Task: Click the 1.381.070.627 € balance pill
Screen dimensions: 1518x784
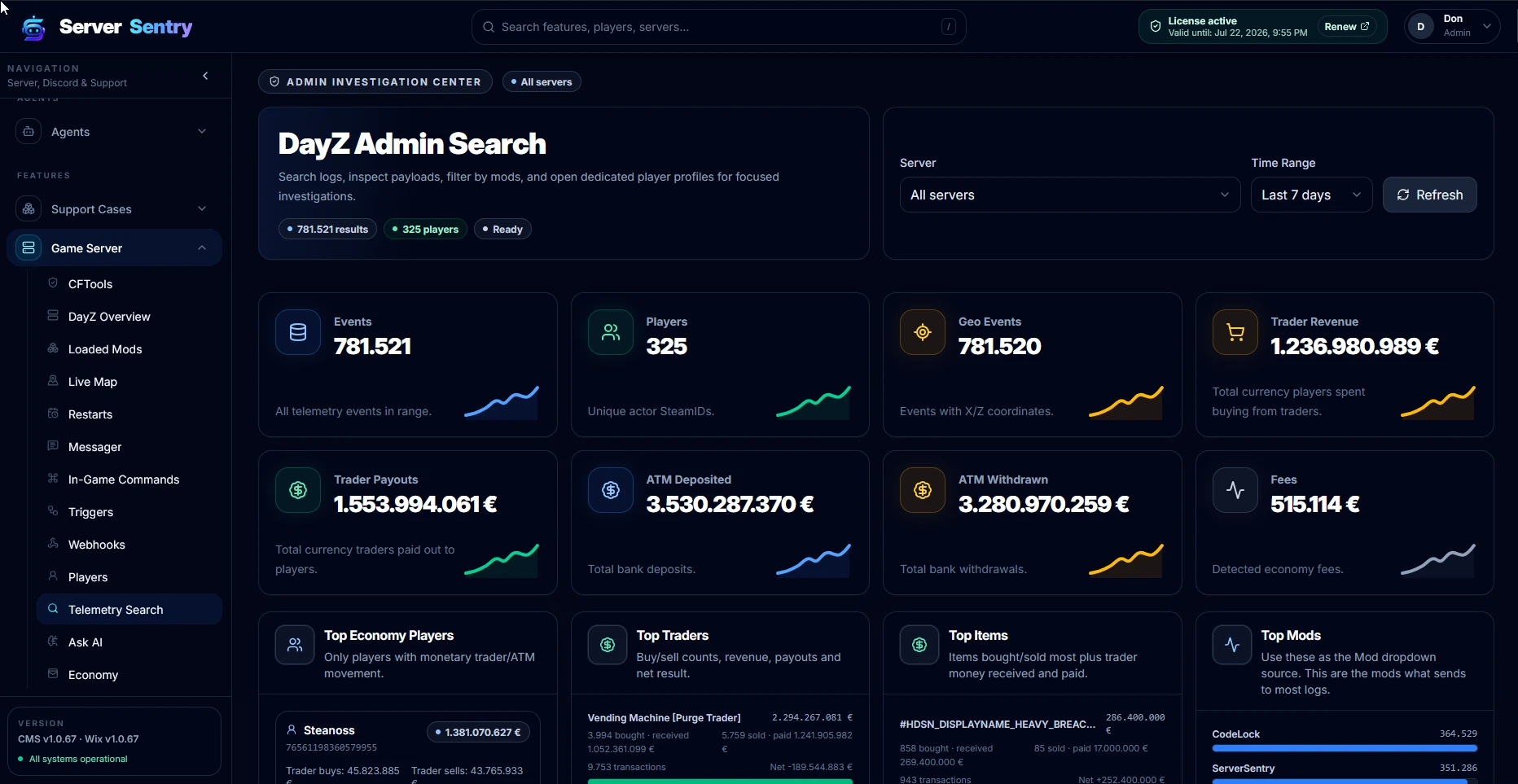Action: coord(478,732)
